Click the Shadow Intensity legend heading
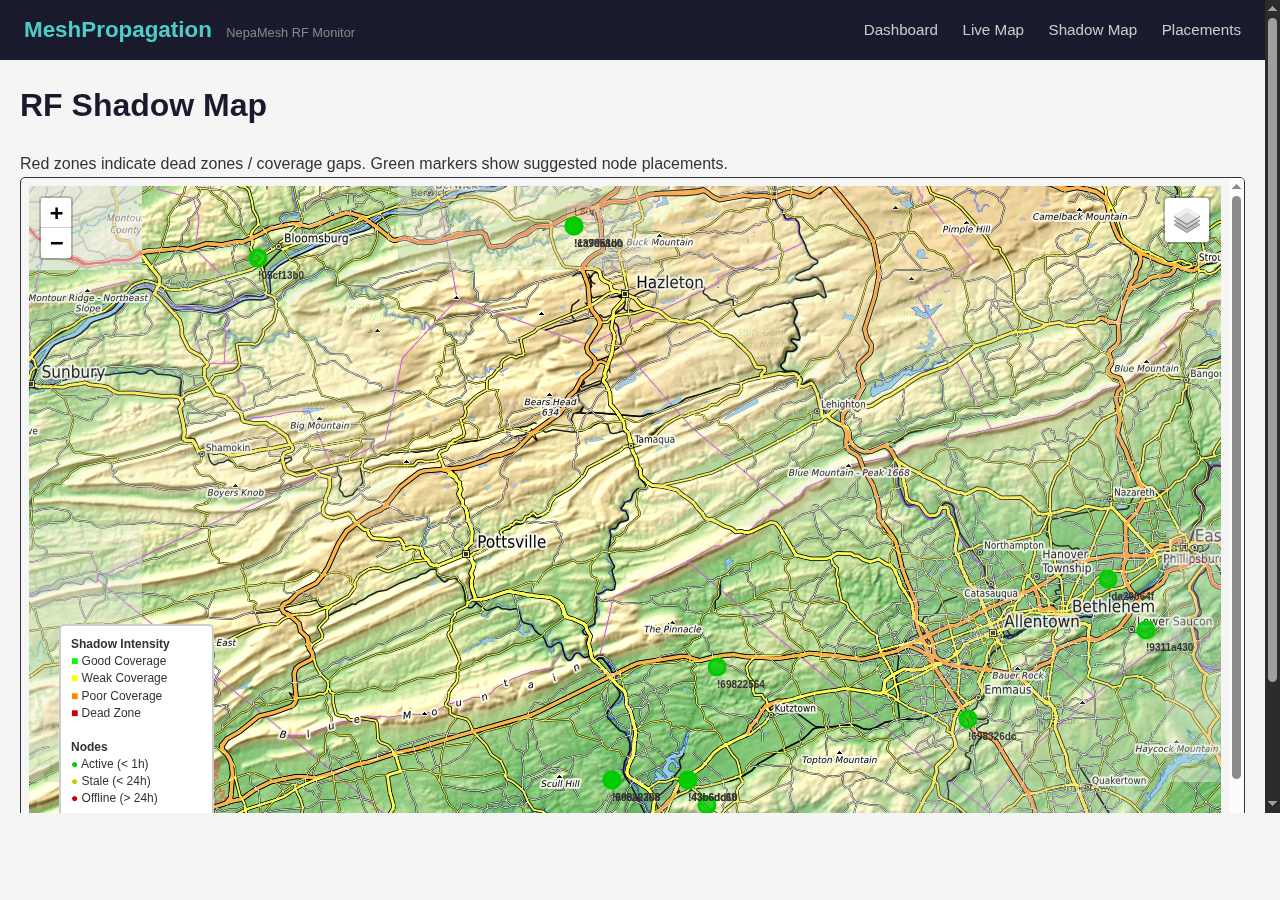The image size is (1280, 900). click(x=120, y=644)
